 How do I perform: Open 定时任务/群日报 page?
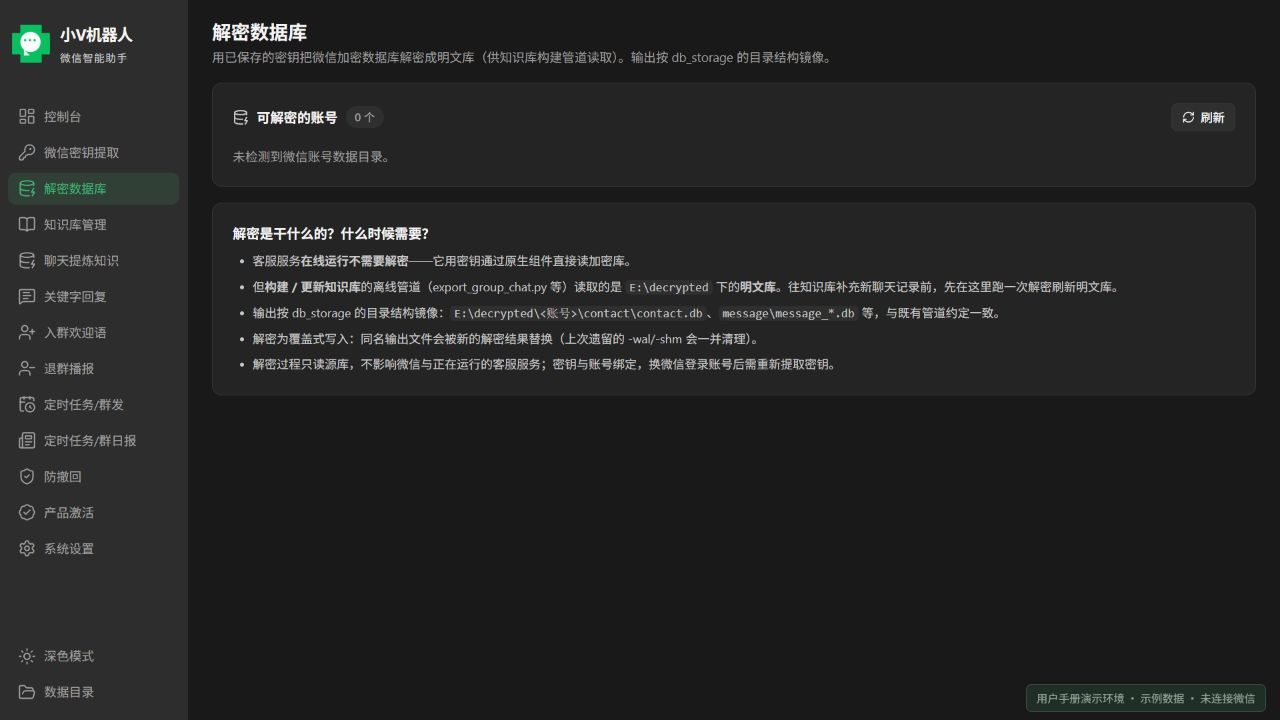tap(94, 441)
